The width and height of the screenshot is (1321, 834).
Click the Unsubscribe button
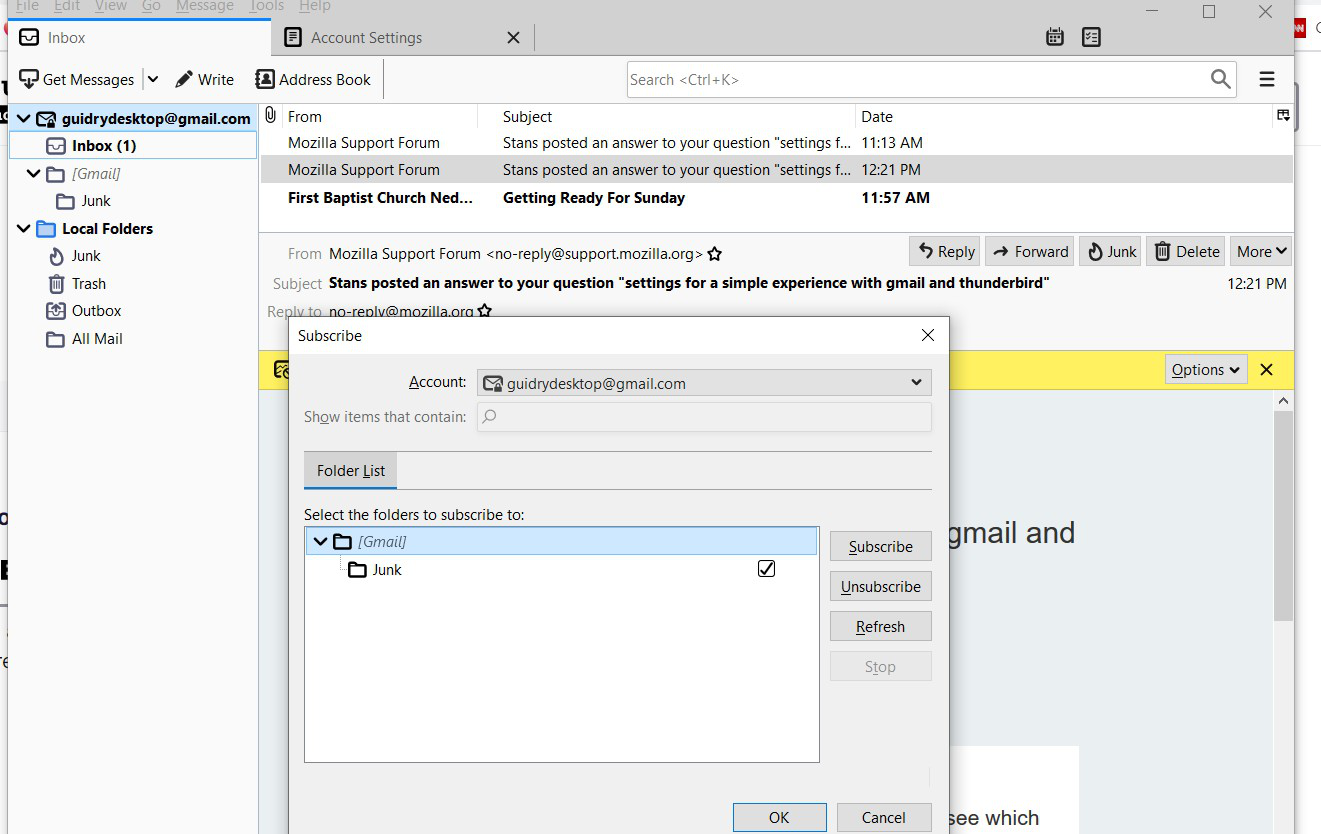tap(880, 586)
